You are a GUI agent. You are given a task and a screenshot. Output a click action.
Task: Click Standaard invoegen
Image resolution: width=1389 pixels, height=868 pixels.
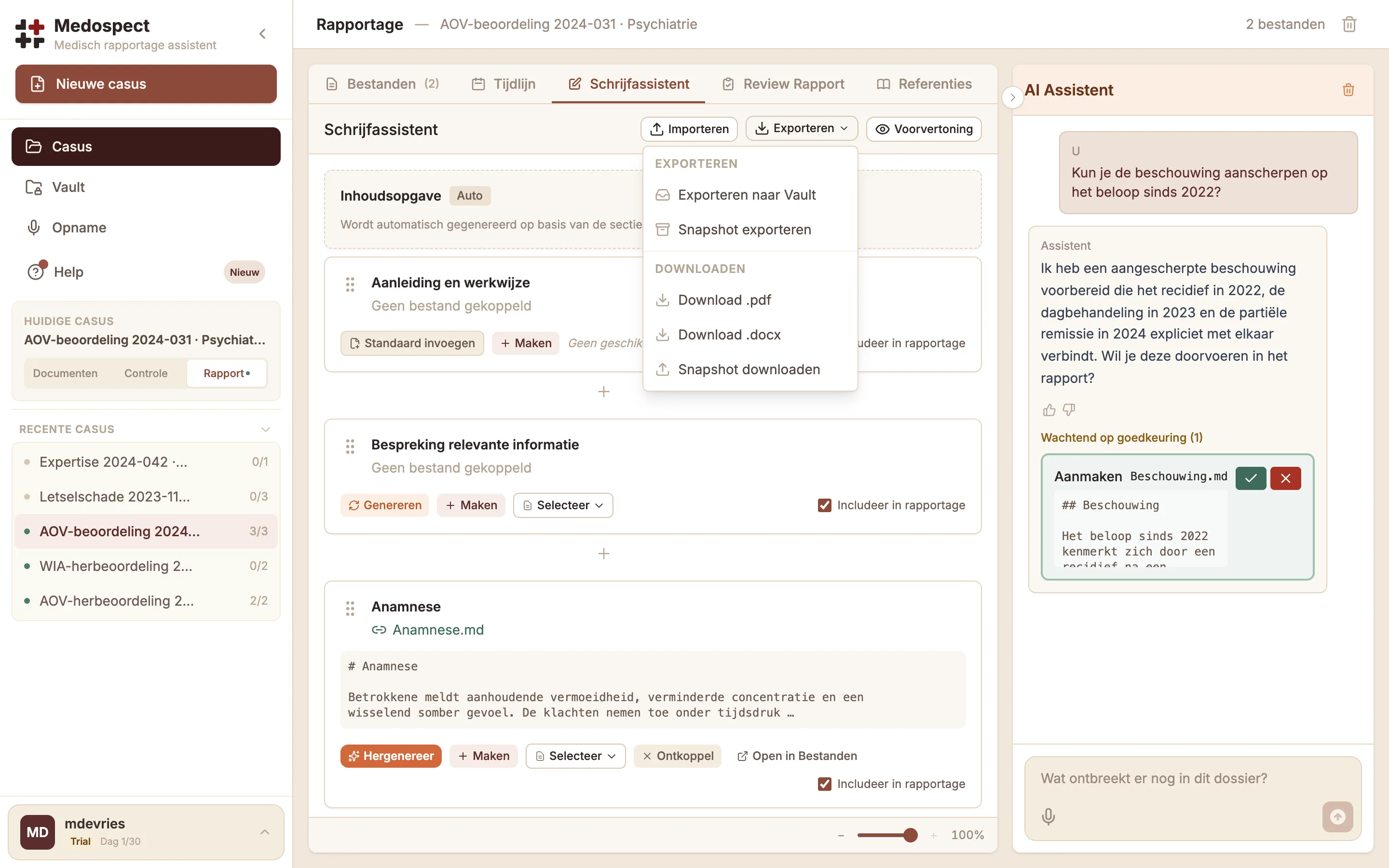click(x=412, y=343)
